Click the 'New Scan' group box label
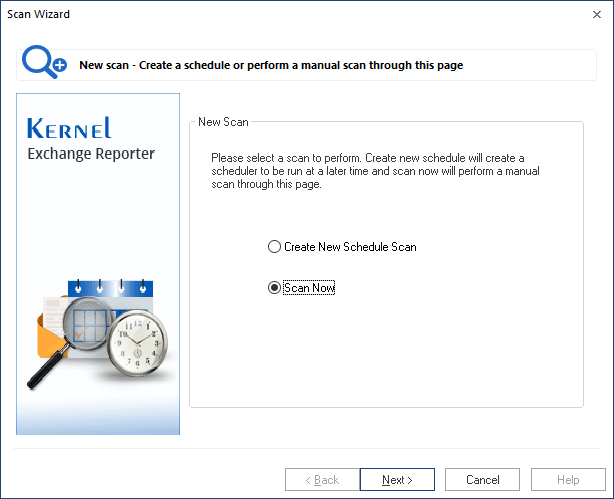This screenshot has width=614, height=499. tap(223, 122)
